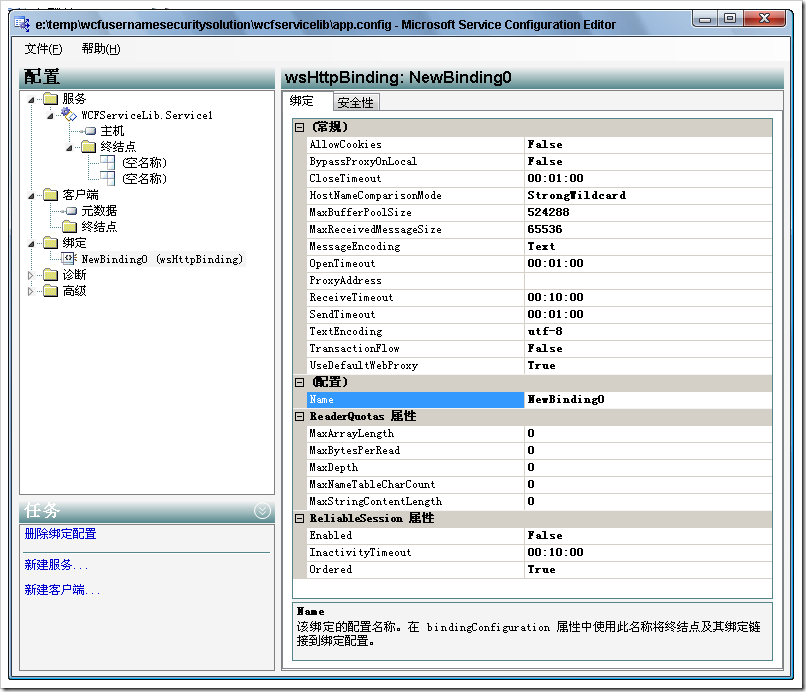This screenshot has height=692, width=806.
Task: Click the 绑定 folder icon
Action: [x=50, y=243]
